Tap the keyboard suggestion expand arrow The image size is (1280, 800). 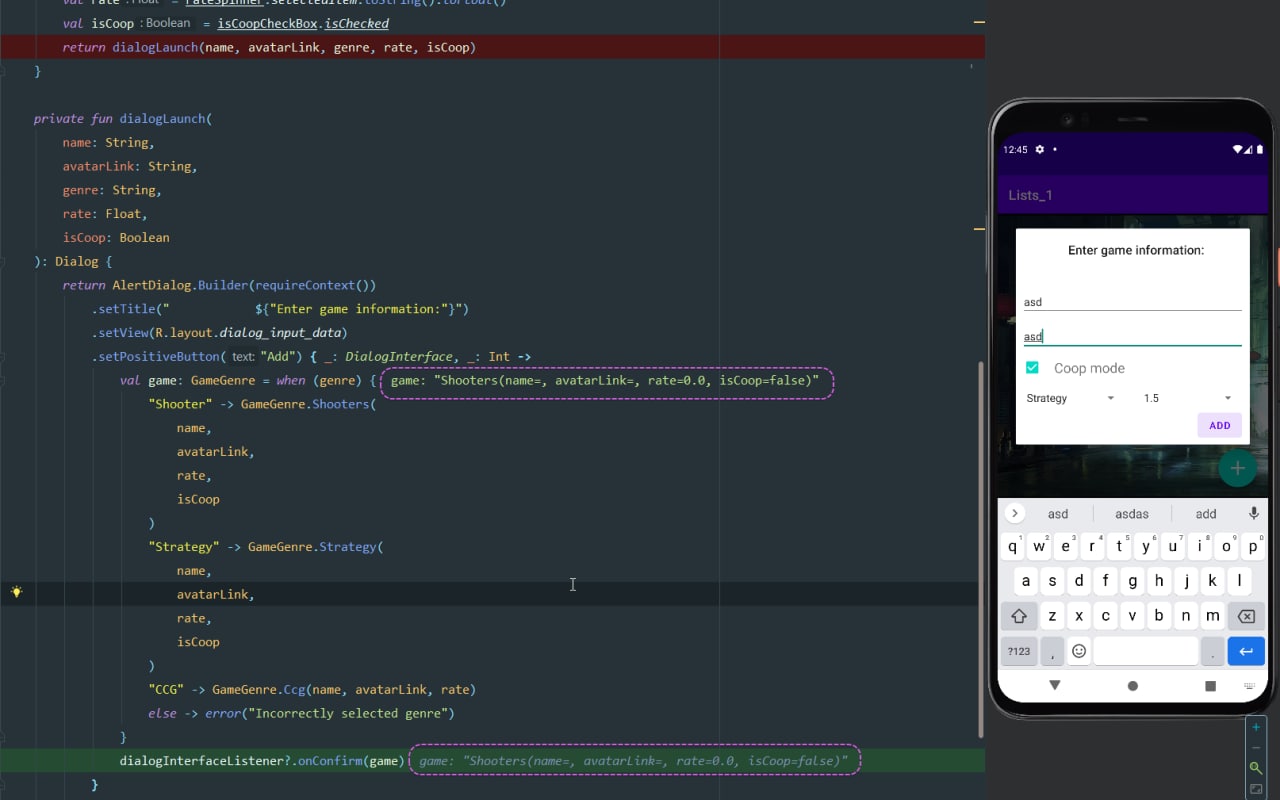point(1014,513)
